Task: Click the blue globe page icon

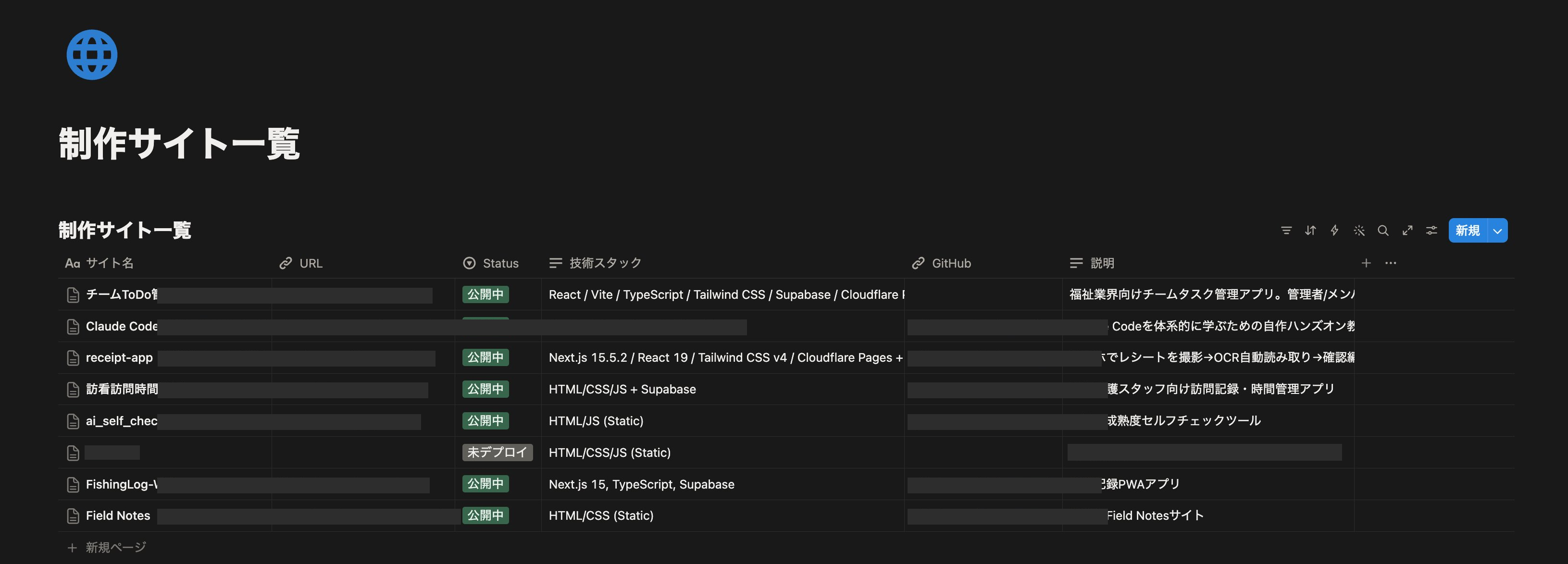Action: click(x=92, y=55)
